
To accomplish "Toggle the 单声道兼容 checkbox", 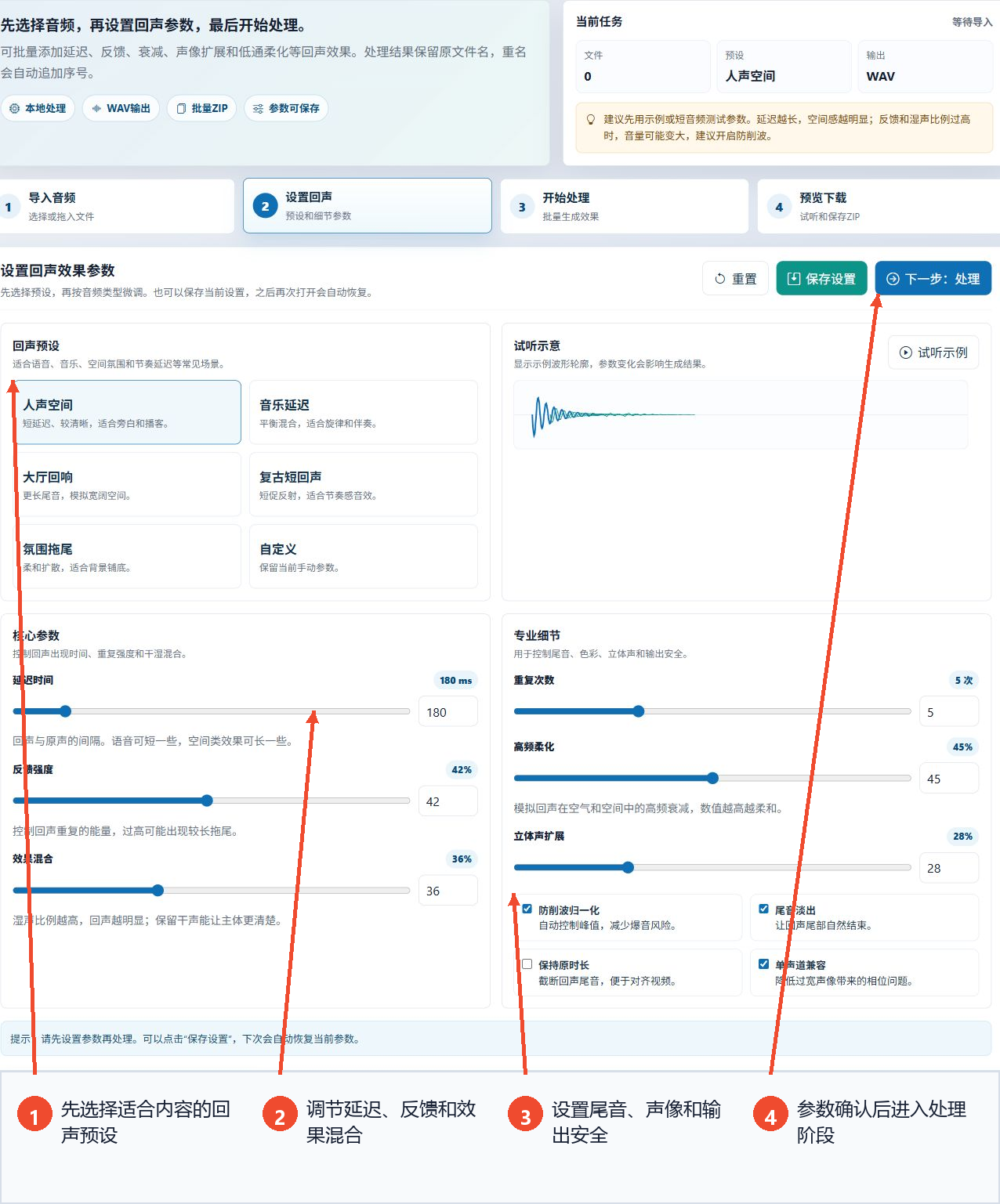I will point(764,964).
